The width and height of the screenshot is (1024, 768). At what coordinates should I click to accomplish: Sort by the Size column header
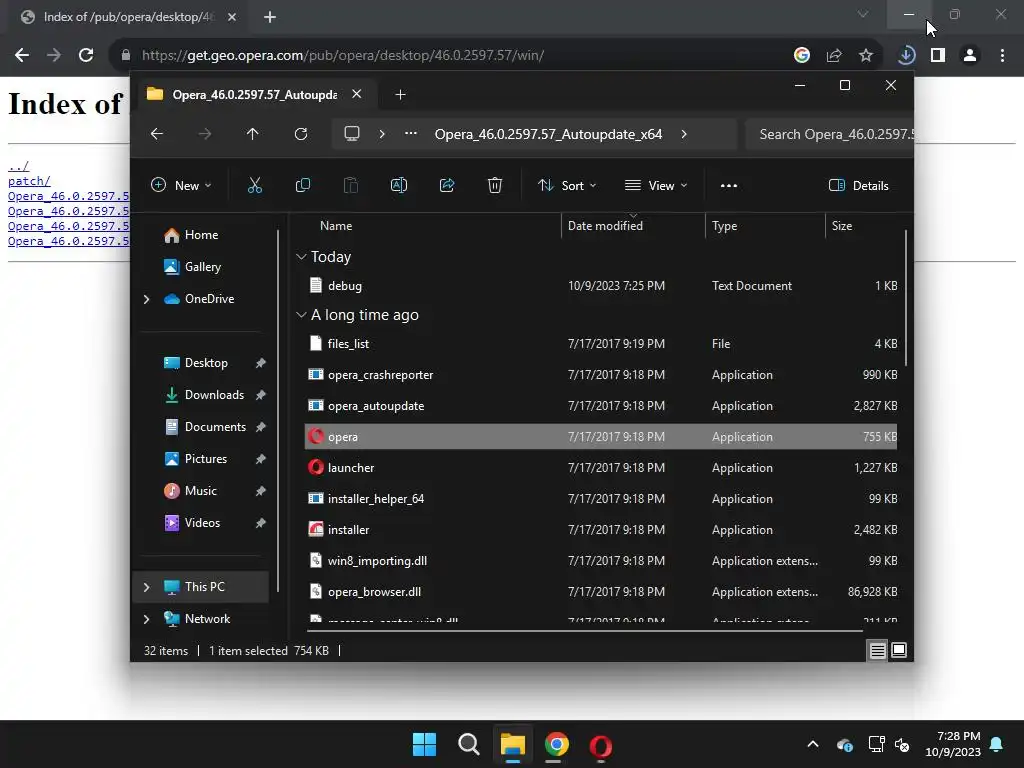842,226
